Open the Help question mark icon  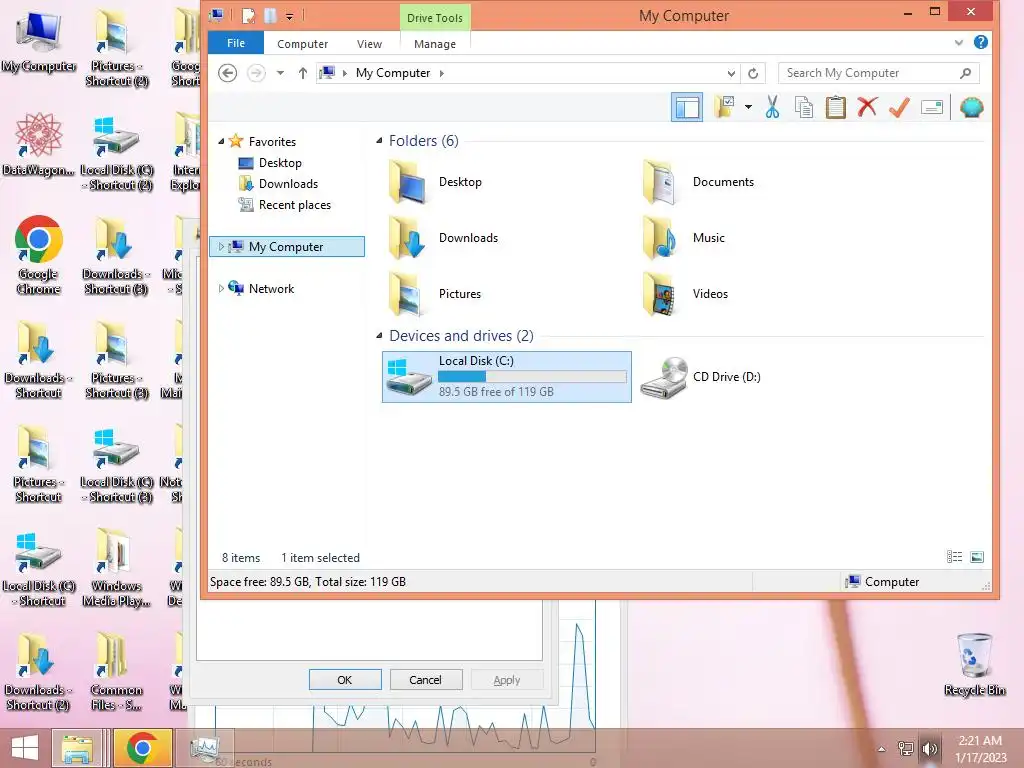click(980, 42)
